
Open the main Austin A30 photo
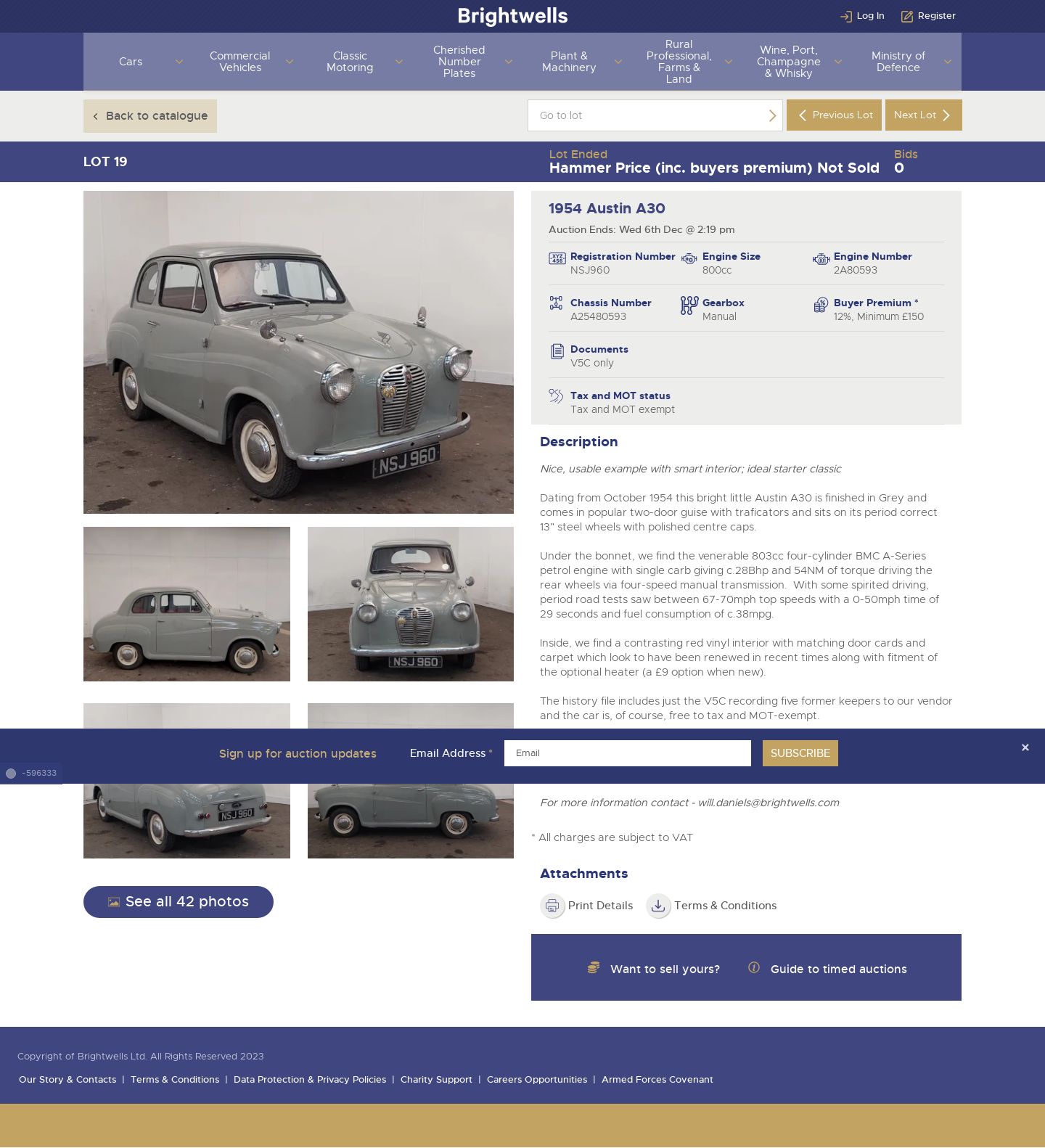tap(298, 353)
